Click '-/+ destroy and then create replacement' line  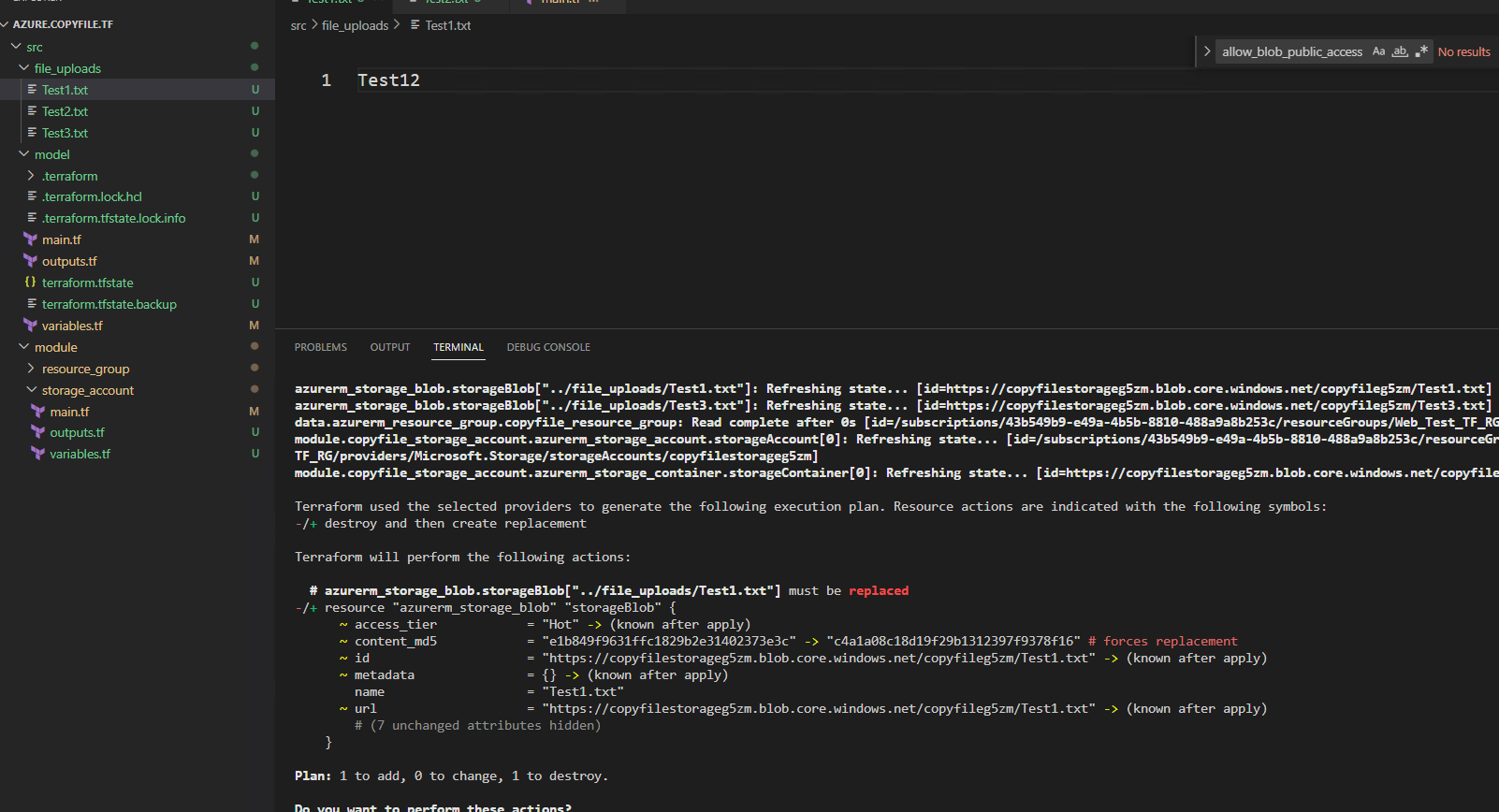(441, 523)
